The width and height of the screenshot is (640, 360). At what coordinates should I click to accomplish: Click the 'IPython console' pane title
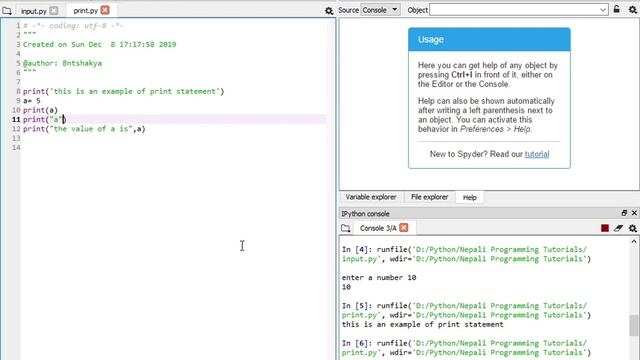pyautogui.click(x=365, y=213)
